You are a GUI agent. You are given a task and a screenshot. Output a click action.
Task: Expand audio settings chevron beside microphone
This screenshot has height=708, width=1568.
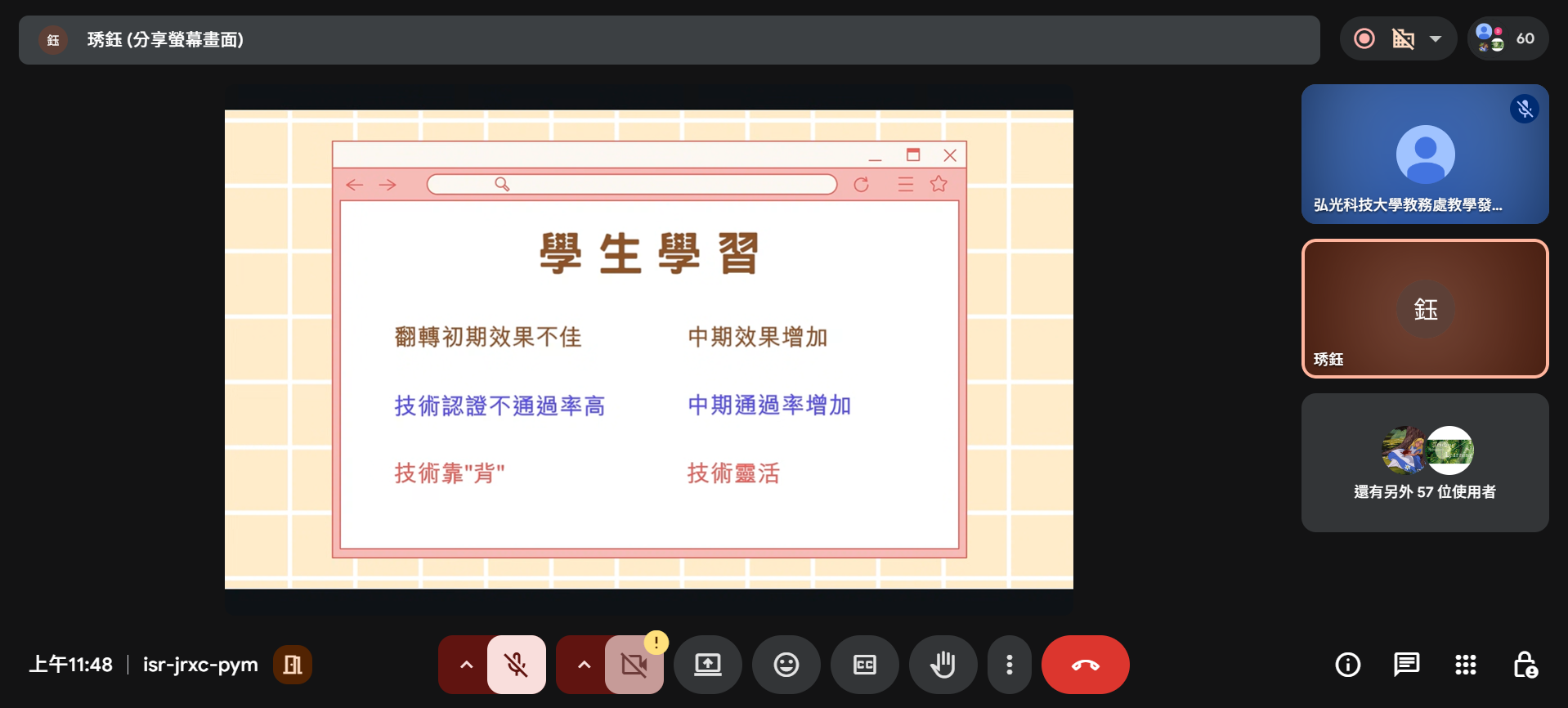(466, 665)
